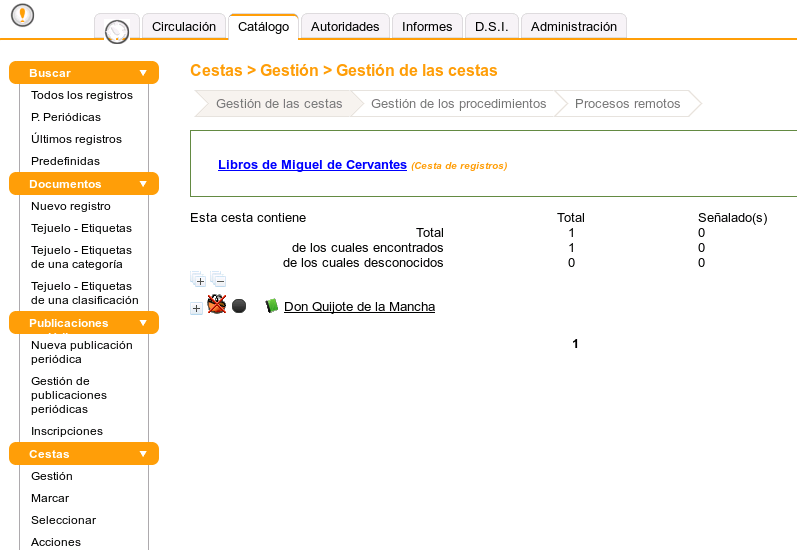Click the orange exclamation alert icon
Image resolution: width=797 pixels, height=550 pixels.
click(x=22, y=15)
